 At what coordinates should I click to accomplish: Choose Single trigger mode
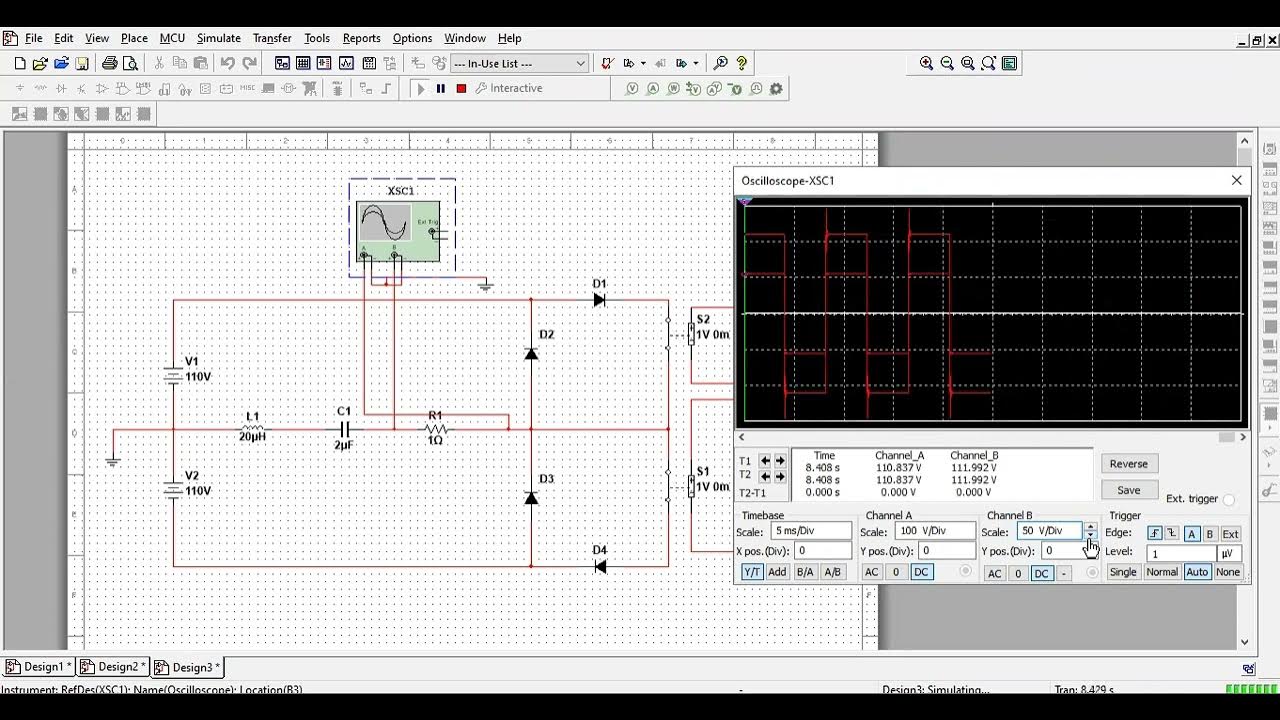tap(1123, 572)
